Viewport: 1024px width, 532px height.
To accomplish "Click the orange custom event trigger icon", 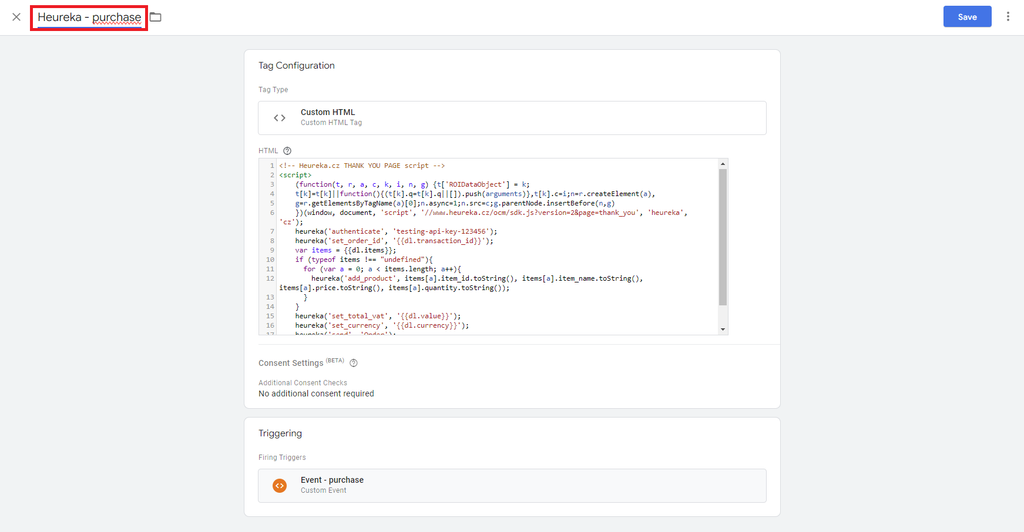I will point(280,486).
